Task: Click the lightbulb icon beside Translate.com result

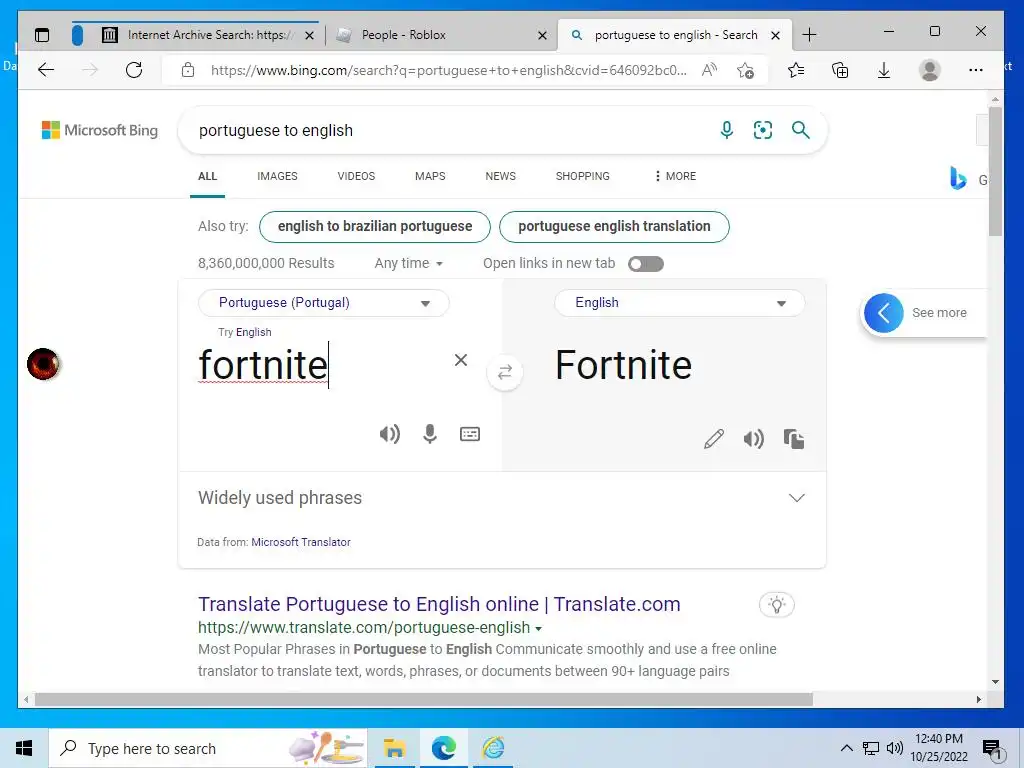Action: (x=776, y=605)
